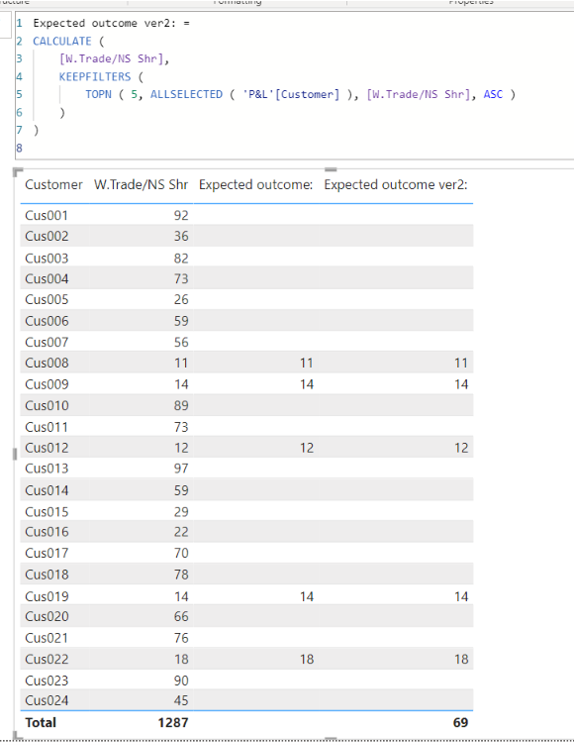Screen dimensions: 574x745
Task: Click the ver2 total value 69
Action: coord(460,723)
